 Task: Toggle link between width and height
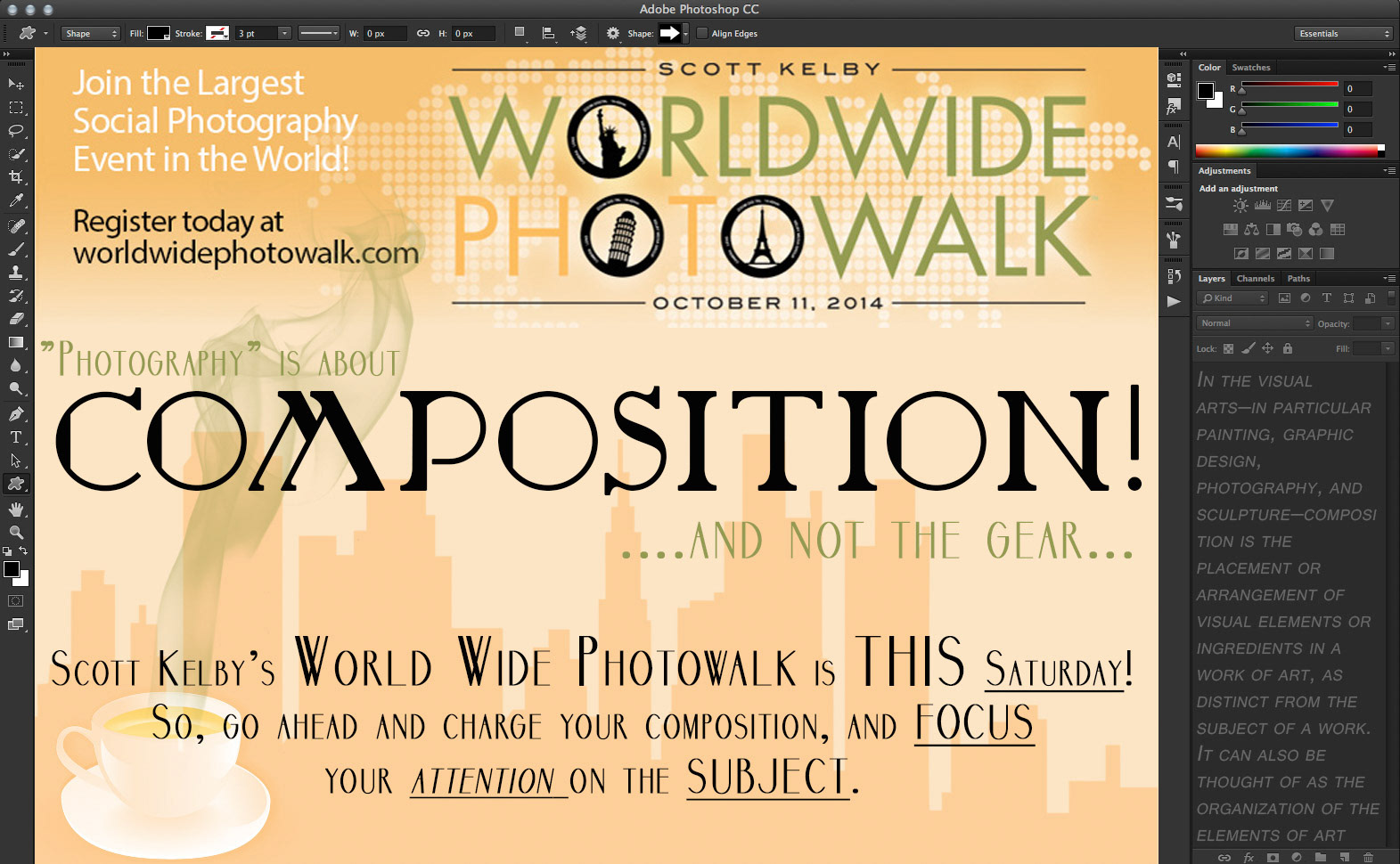tap(423, 34)
